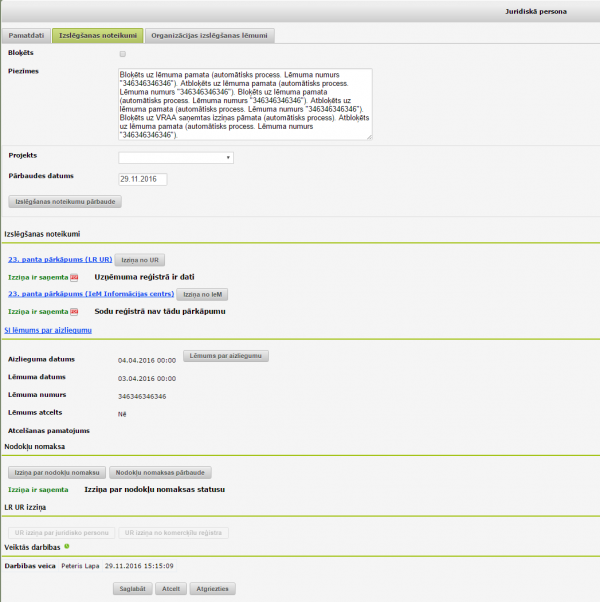Click the Saglabāt button
Screen dimensions: 600x602
(x=132, y=589)
